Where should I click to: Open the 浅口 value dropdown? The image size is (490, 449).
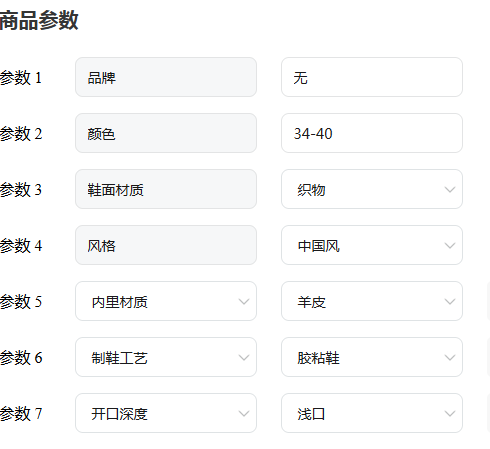(x=372, y=413)
